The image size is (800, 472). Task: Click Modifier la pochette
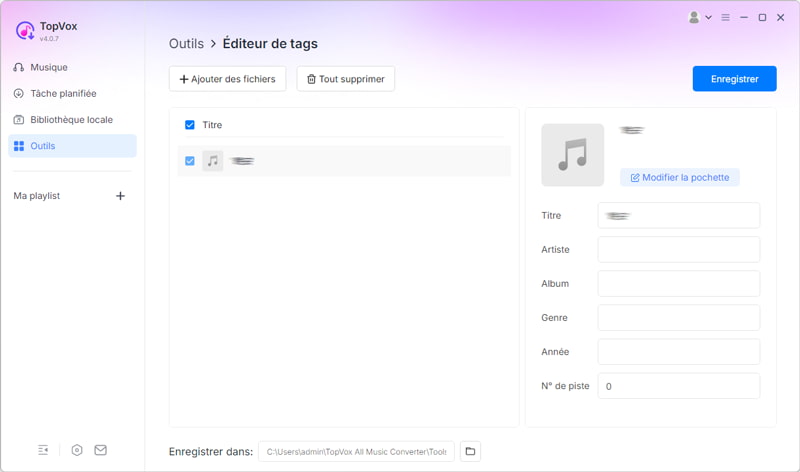tap(679, 177)
